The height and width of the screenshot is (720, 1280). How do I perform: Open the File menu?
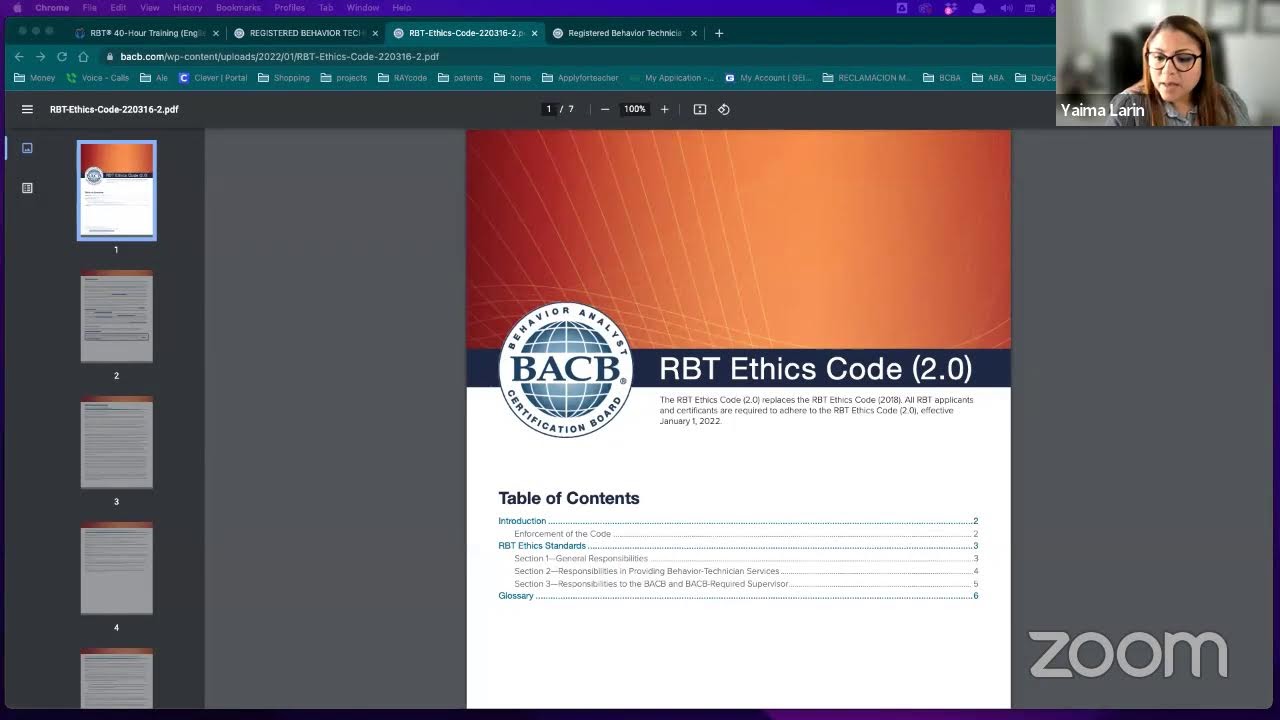(x=89, y=8)
